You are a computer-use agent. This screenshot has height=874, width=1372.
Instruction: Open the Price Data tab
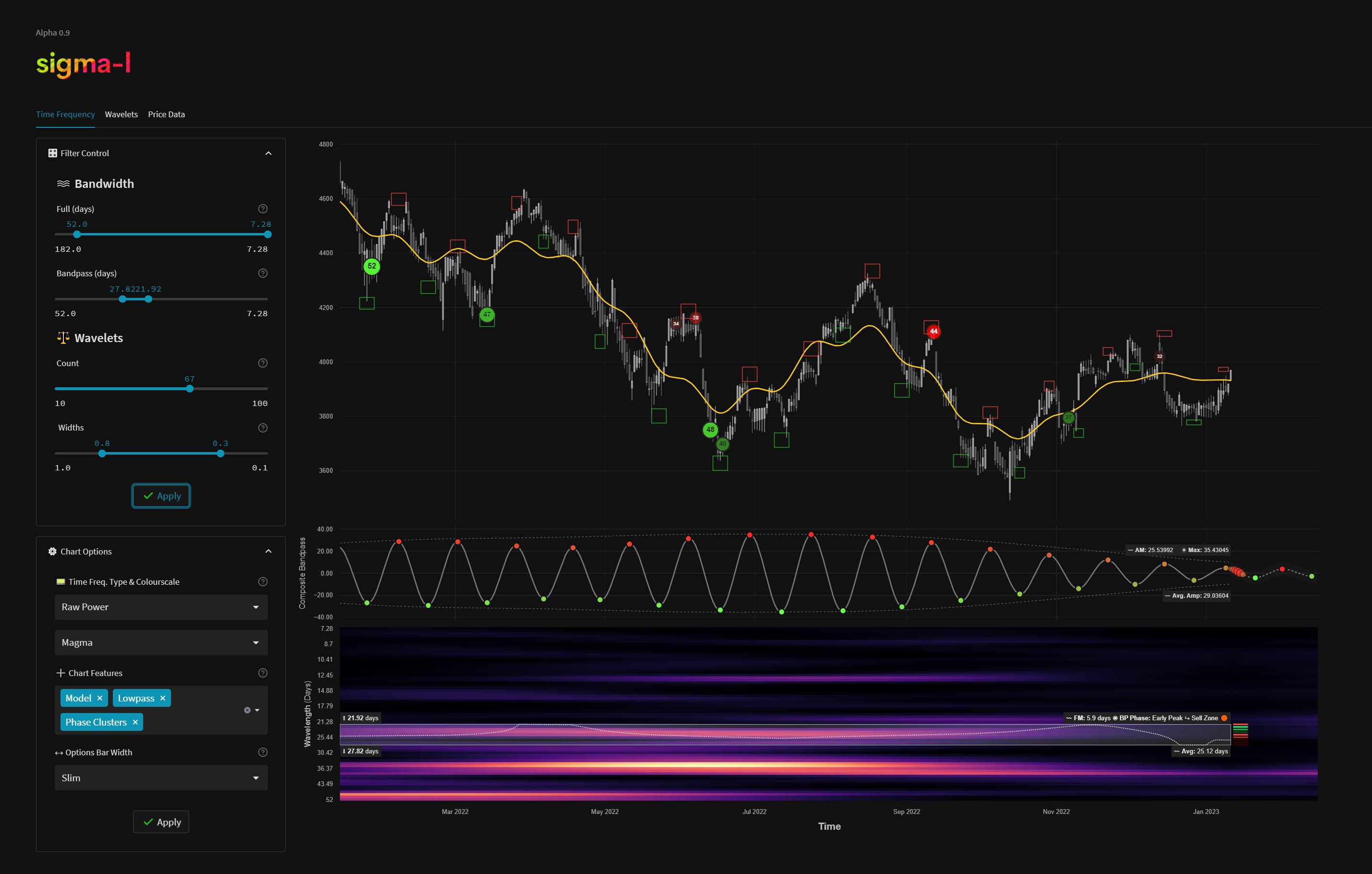point(166,114)
